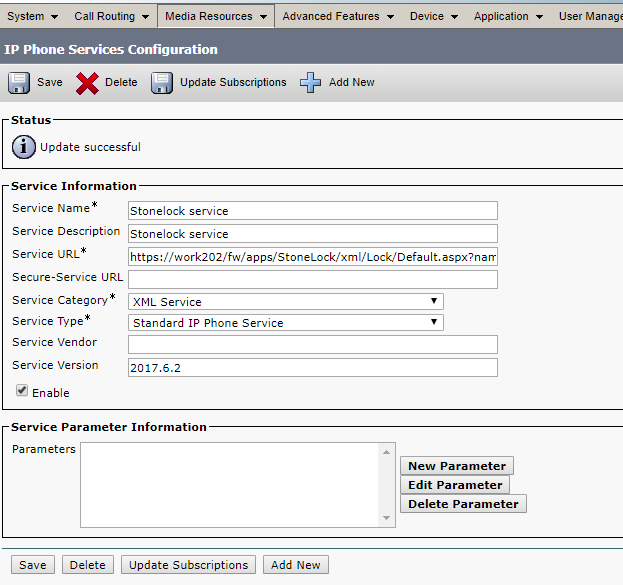Viewport: 623px width, 585px height.
Task: Click the red X Delete icon
Action: click(87, 83)
